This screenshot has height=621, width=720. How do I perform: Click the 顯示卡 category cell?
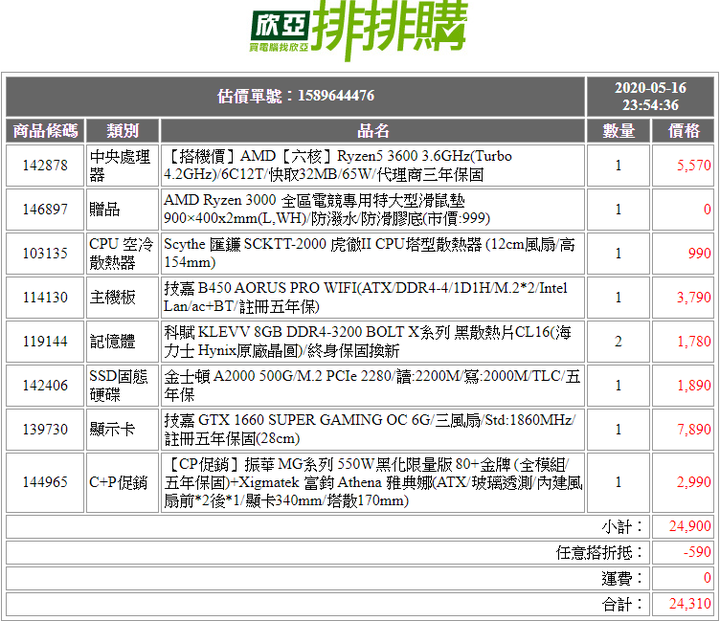pyautogui.click(x=123, y=430)
